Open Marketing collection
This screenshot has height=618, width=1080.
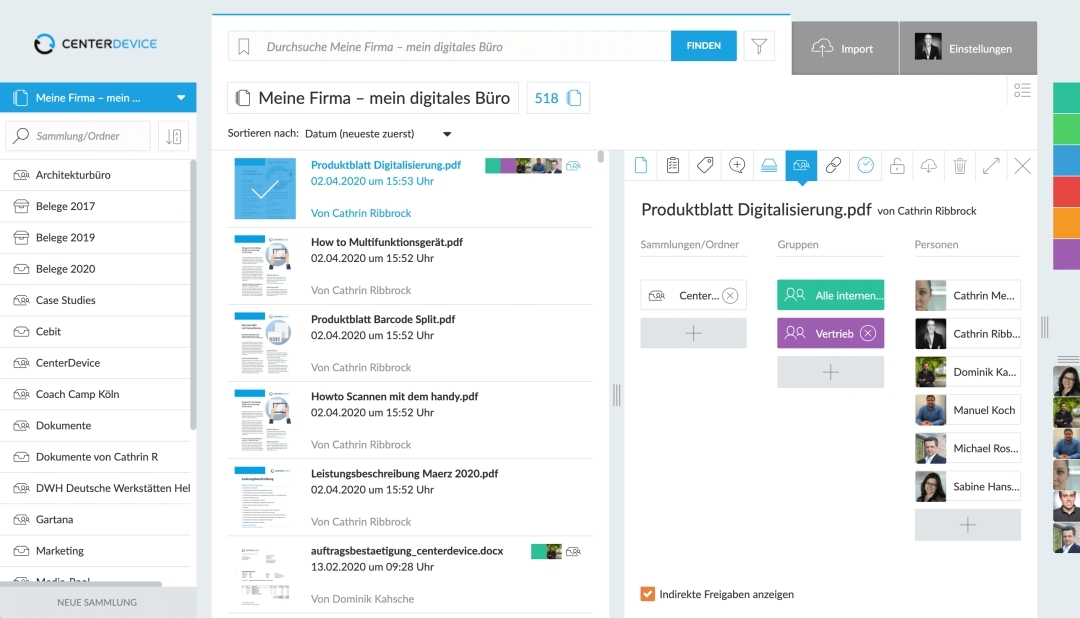click(95, 550)
